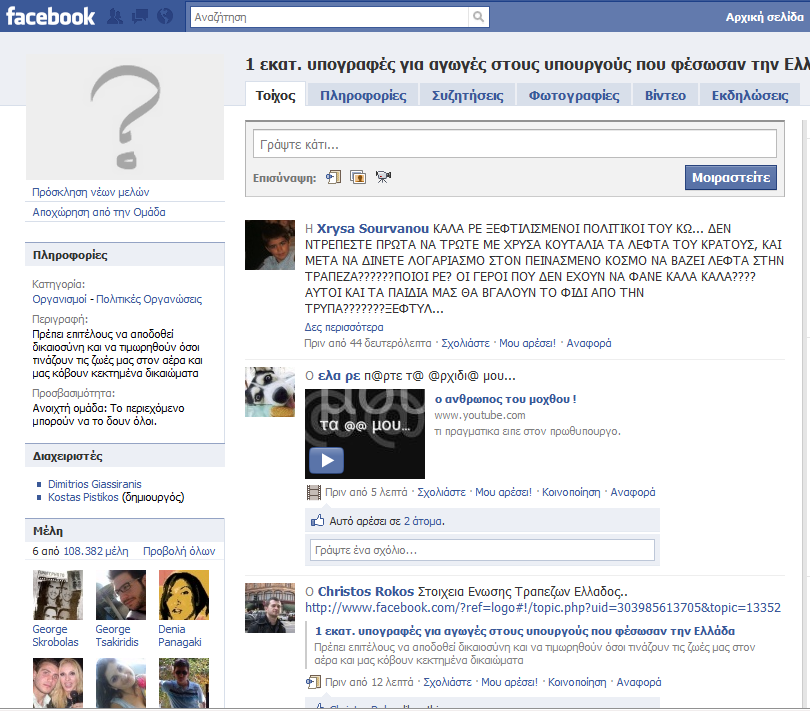Viewport: 810px width, 711px height.
Task: Click the Αναζήτηση search field
Action: pyautogui.click(x=330, y=17)
